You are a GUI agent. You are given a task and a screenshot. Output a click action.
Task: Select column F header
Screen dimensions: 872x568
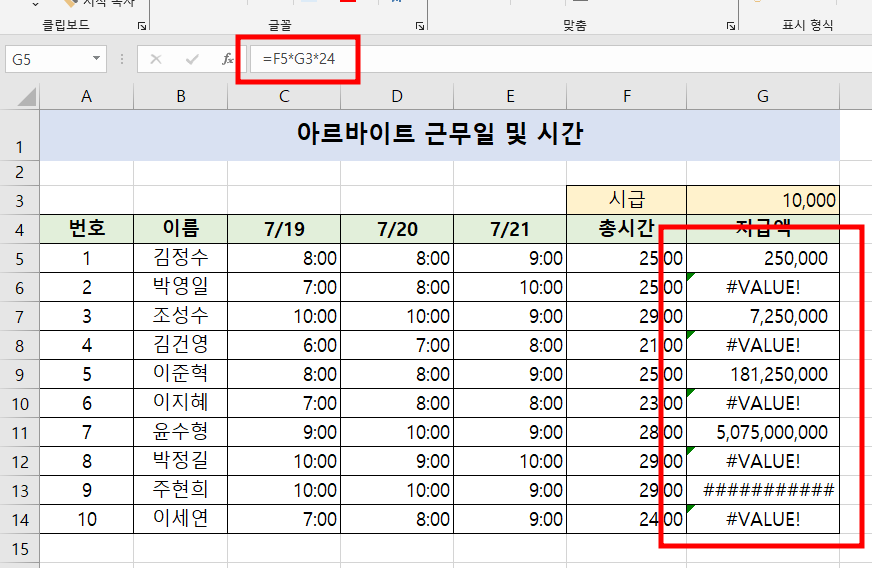[627, 96]
